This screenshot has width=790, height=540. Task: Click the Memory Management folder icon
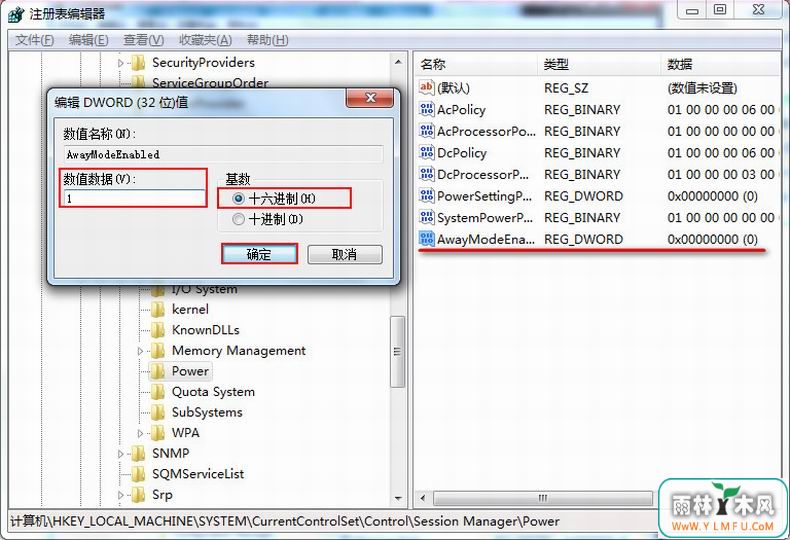coord(158,351)
